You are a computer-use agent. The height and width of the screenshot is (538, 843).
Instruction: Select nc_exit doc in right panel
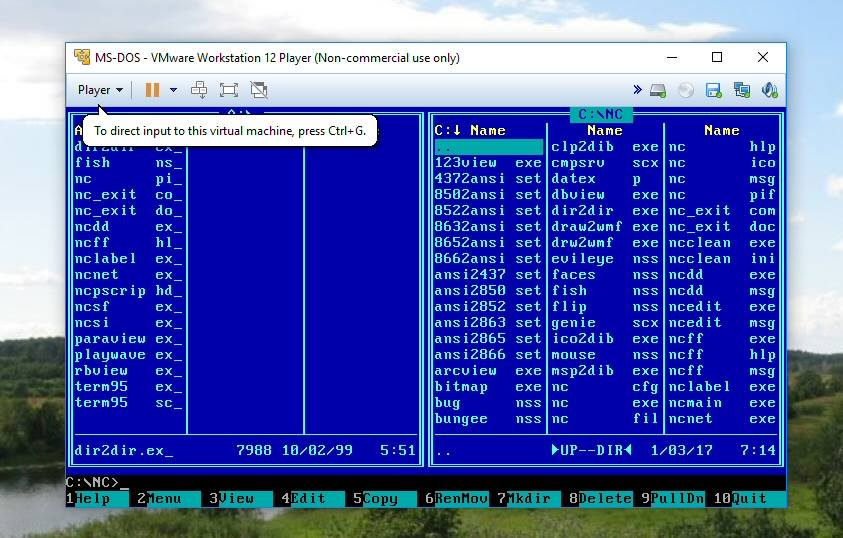tap(722, 227)
